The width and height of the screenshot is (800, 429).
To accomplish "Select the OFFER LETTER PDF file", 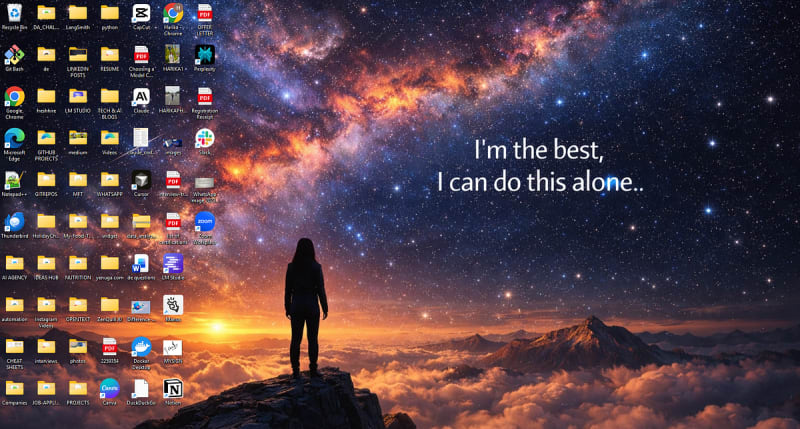I will (205, 13).
